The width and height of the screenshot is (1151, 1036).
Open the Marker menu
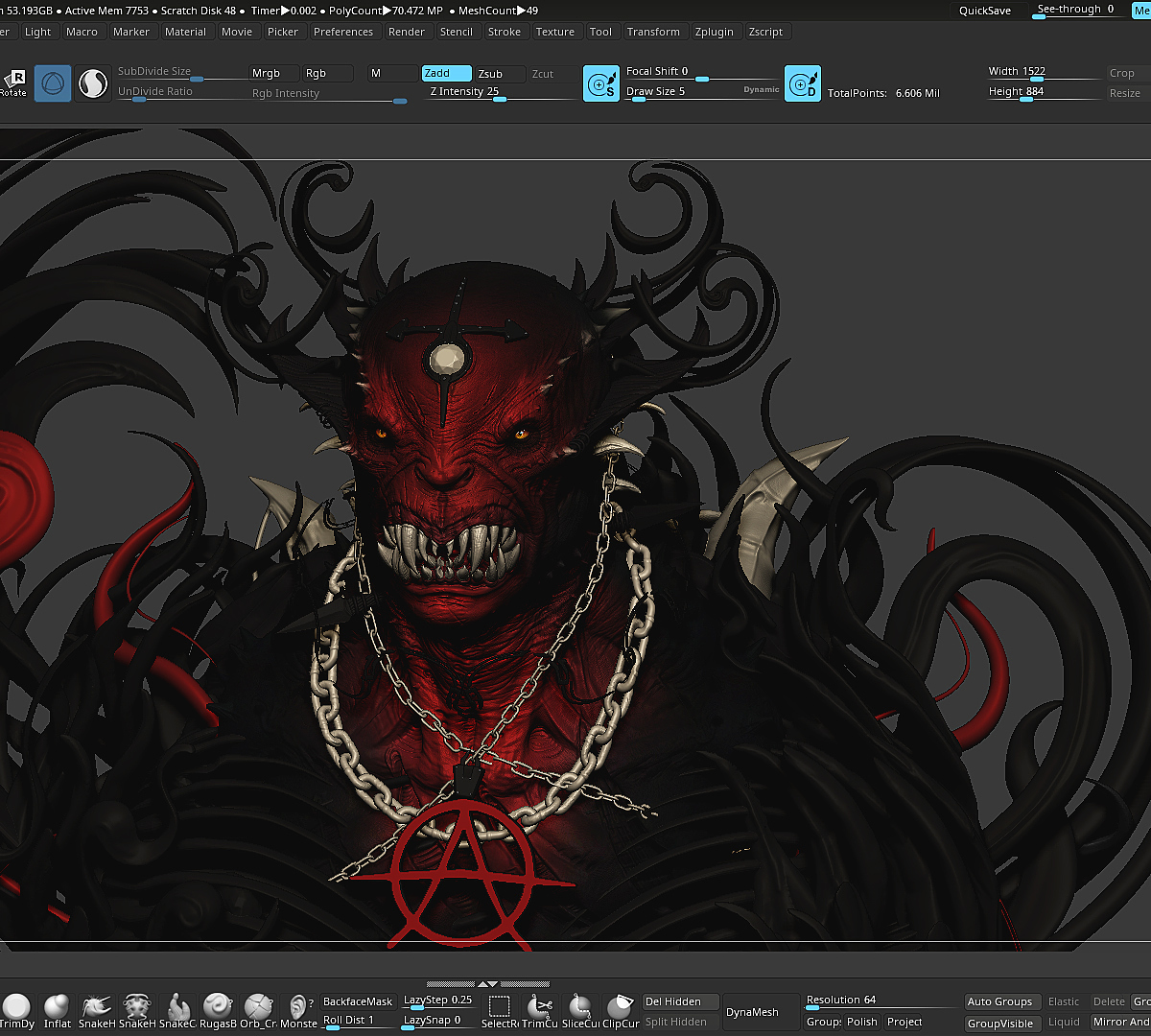coord(131,32)
